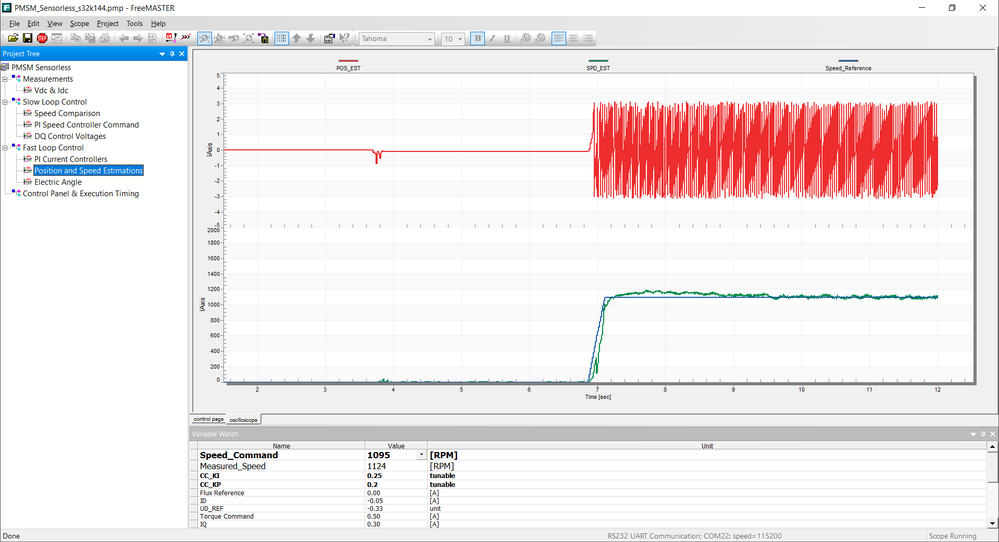Select Electric Angle scope item
The height and width of the screenshot is (542, 999).
tap(58, 182)
